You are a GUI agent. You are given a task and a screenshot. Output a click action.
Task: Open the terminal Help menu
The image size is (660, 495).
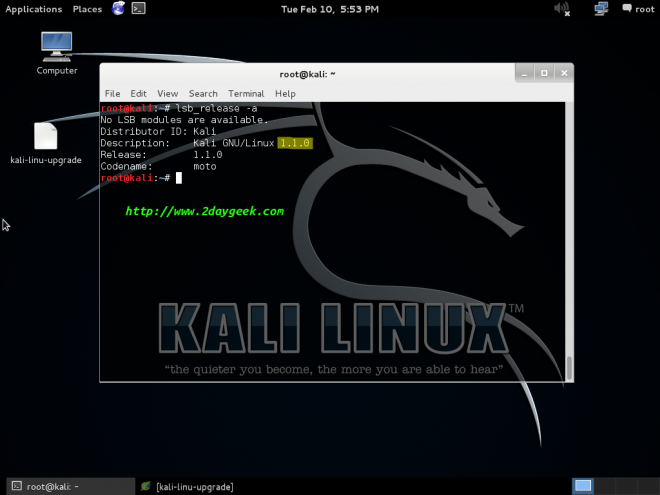[285, 93]
